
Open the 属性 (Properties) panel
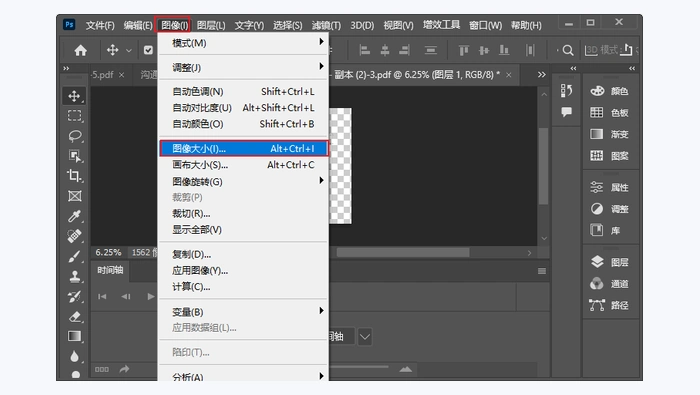click(609, 187)
